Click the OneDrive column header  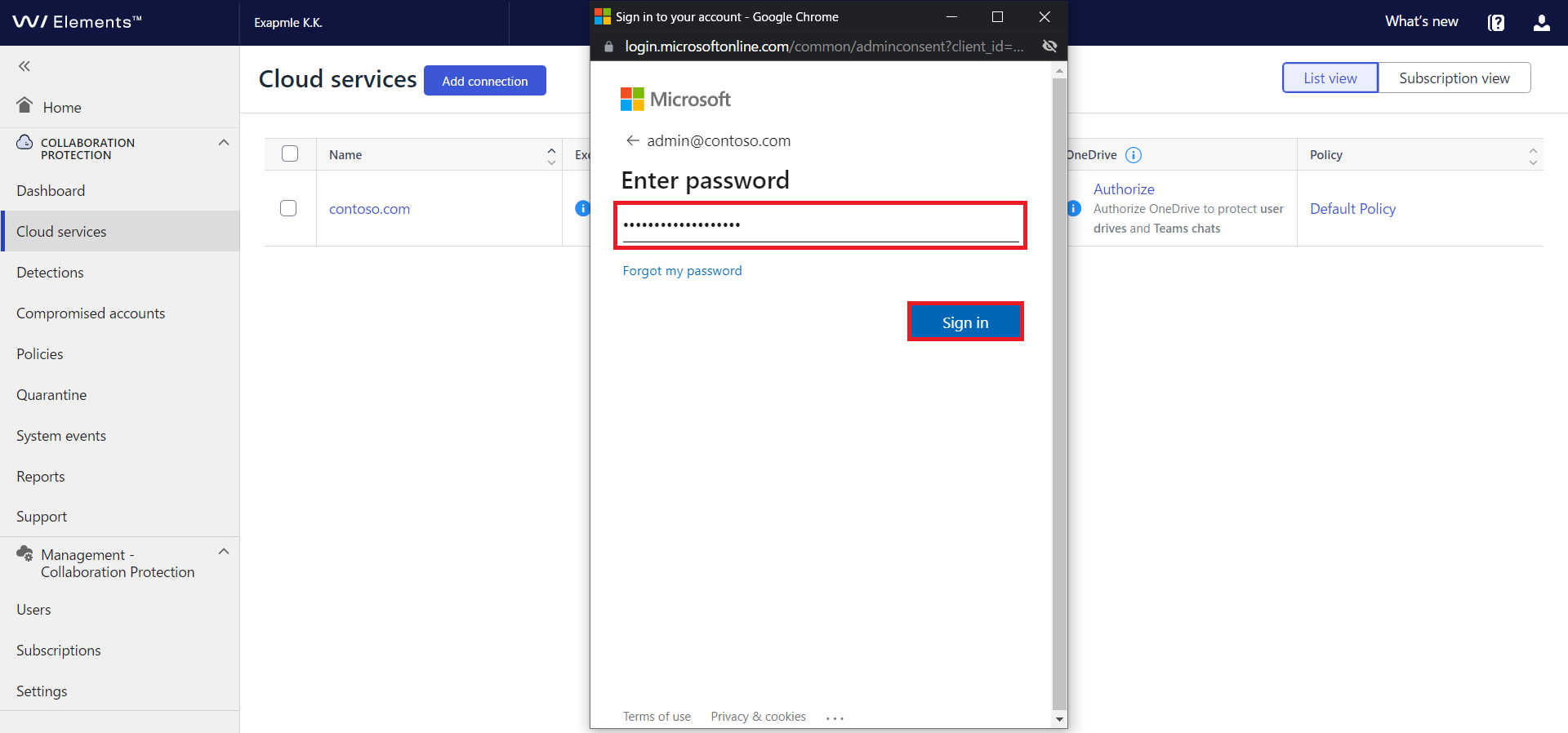[1093, 155]
